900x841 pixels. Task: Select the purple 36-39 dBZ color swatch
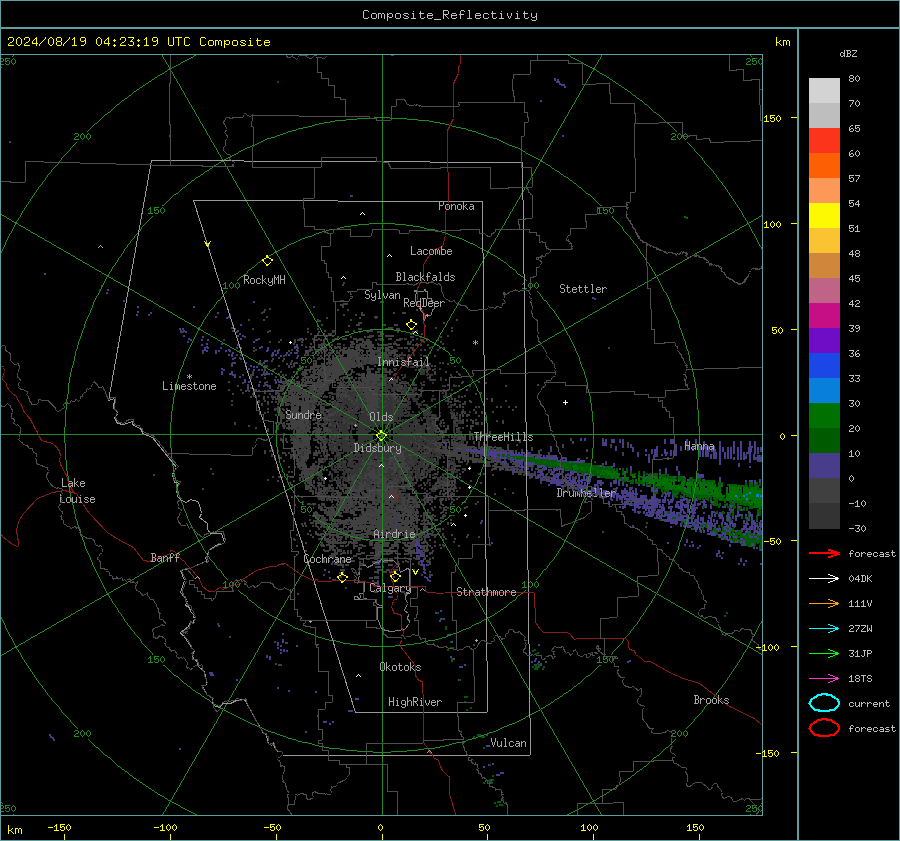824,341
